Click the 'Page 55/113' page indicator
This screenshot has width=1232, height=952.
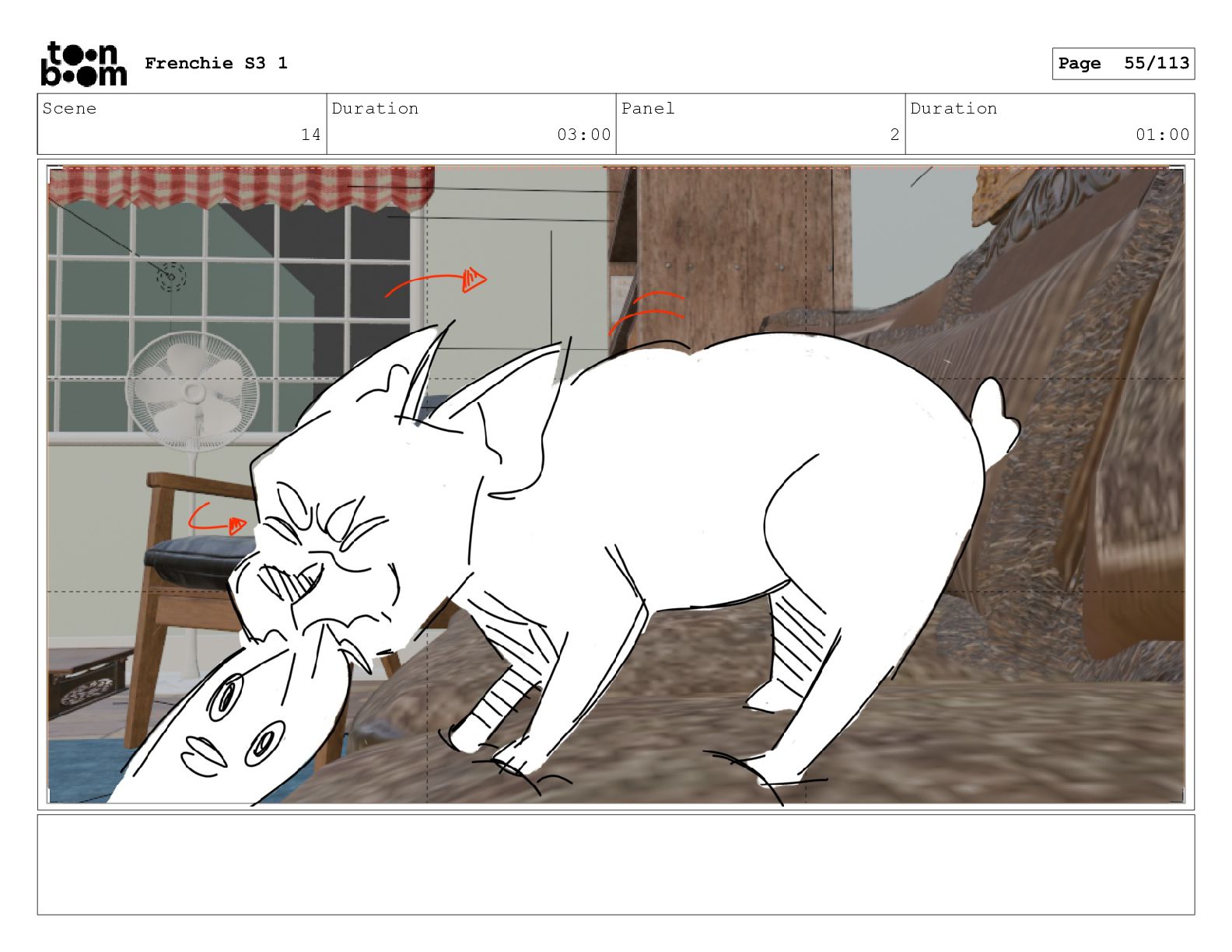pos(1123,64)
